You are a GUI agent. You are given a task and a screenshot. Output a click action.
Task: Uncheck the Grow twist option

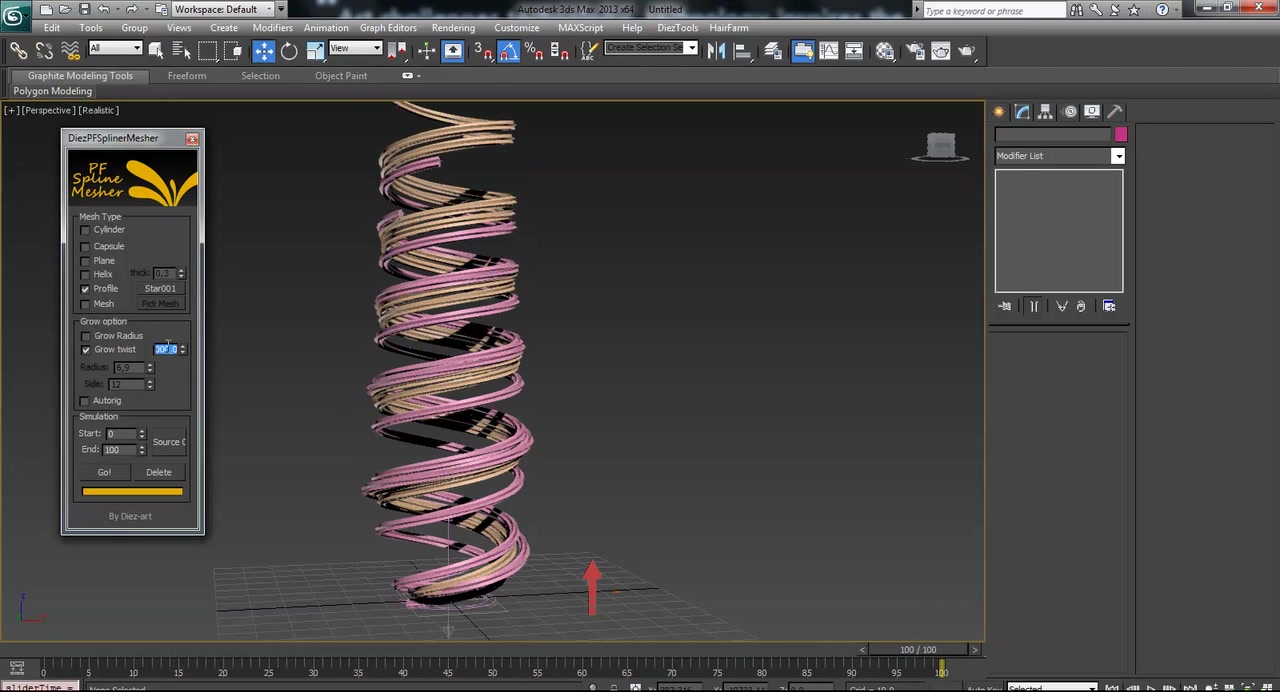tap(86, 350)
